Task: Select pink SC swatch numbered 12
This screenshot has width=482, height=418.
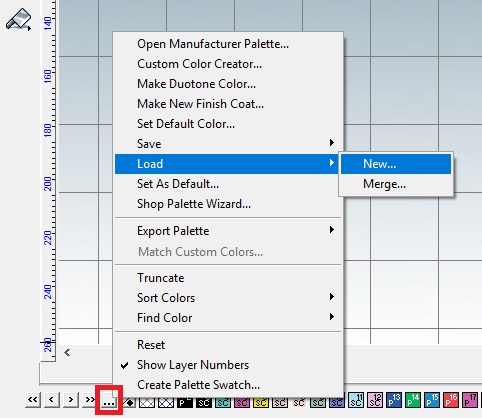Action: pyautogui.click(x=375, y=400)
